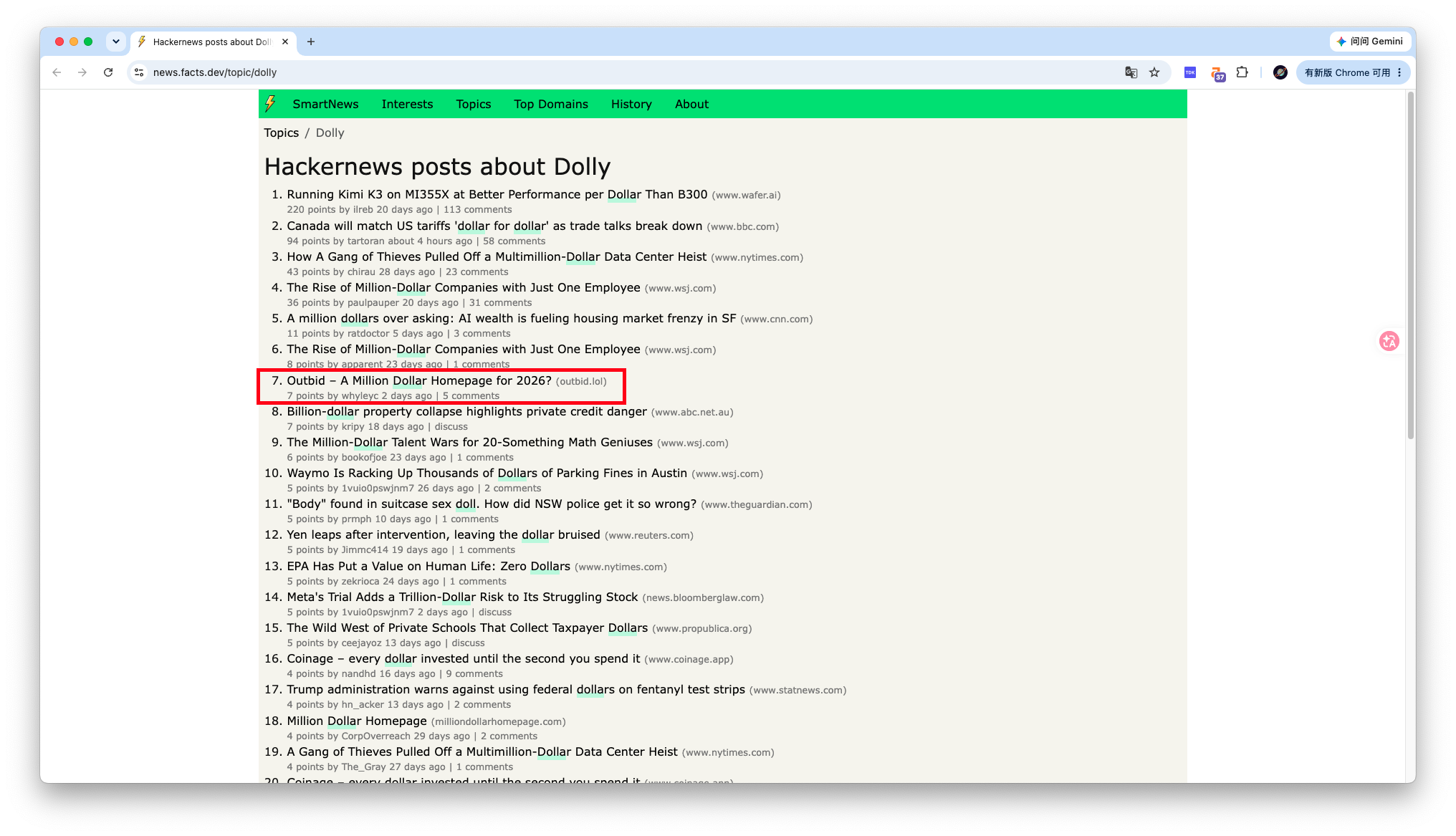1456x836 pixels.
Task: Click the outbid.lol domain label
Action: pyautogui.click(x=581, y=381)
